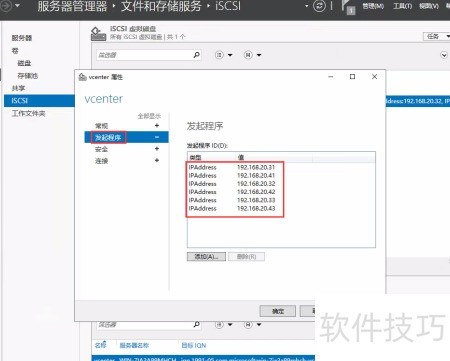Open the 管理 menu

point(373,6)
